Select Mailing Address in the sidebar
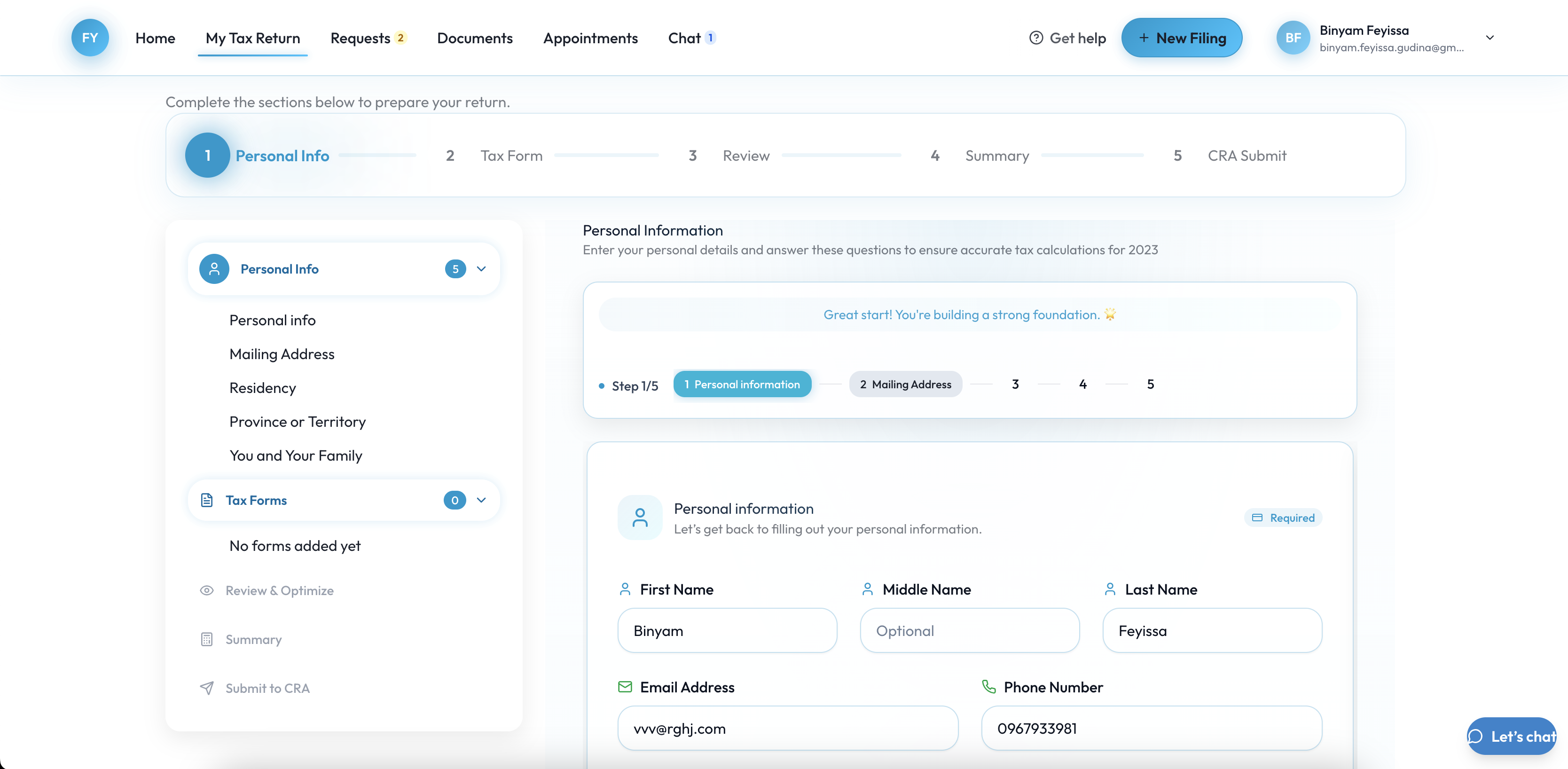 point(282,354)
